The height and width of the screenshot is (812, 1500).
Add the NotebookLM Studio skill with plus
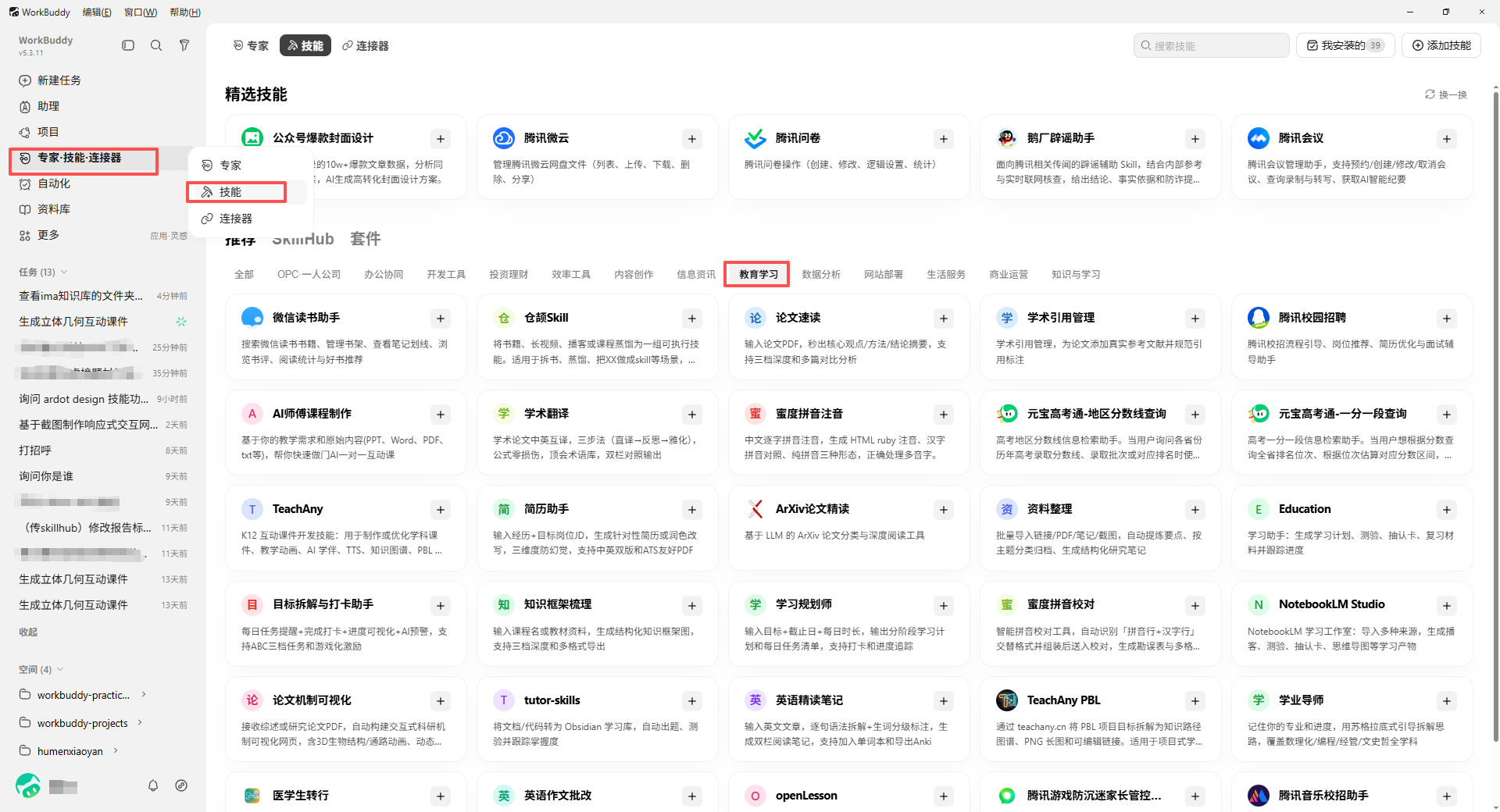coord(1447,606)
